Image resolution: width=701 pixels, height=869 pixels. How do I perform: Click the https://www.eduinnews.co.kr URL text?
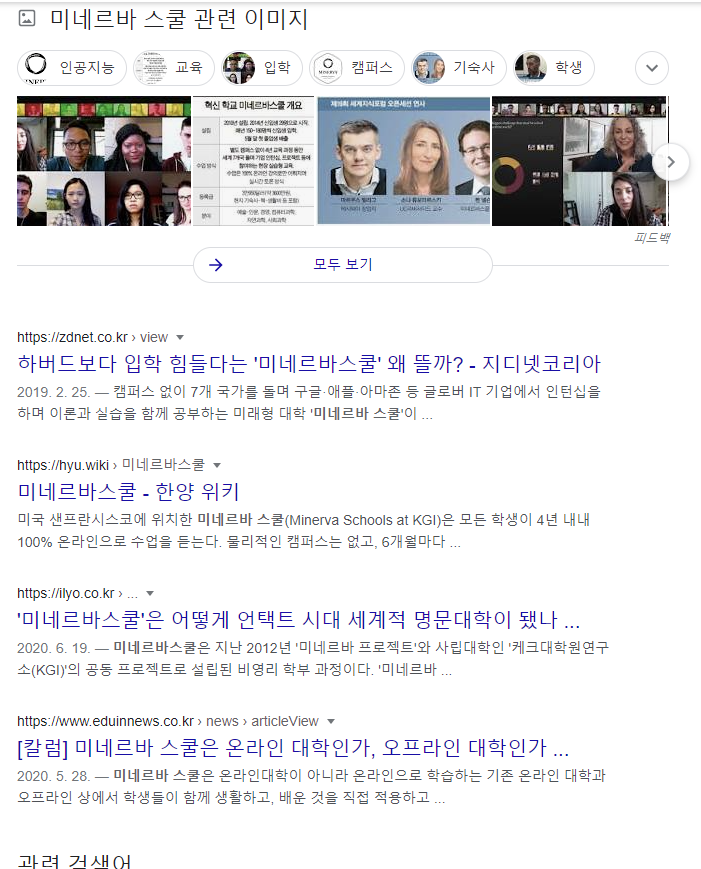pos(105,721)
